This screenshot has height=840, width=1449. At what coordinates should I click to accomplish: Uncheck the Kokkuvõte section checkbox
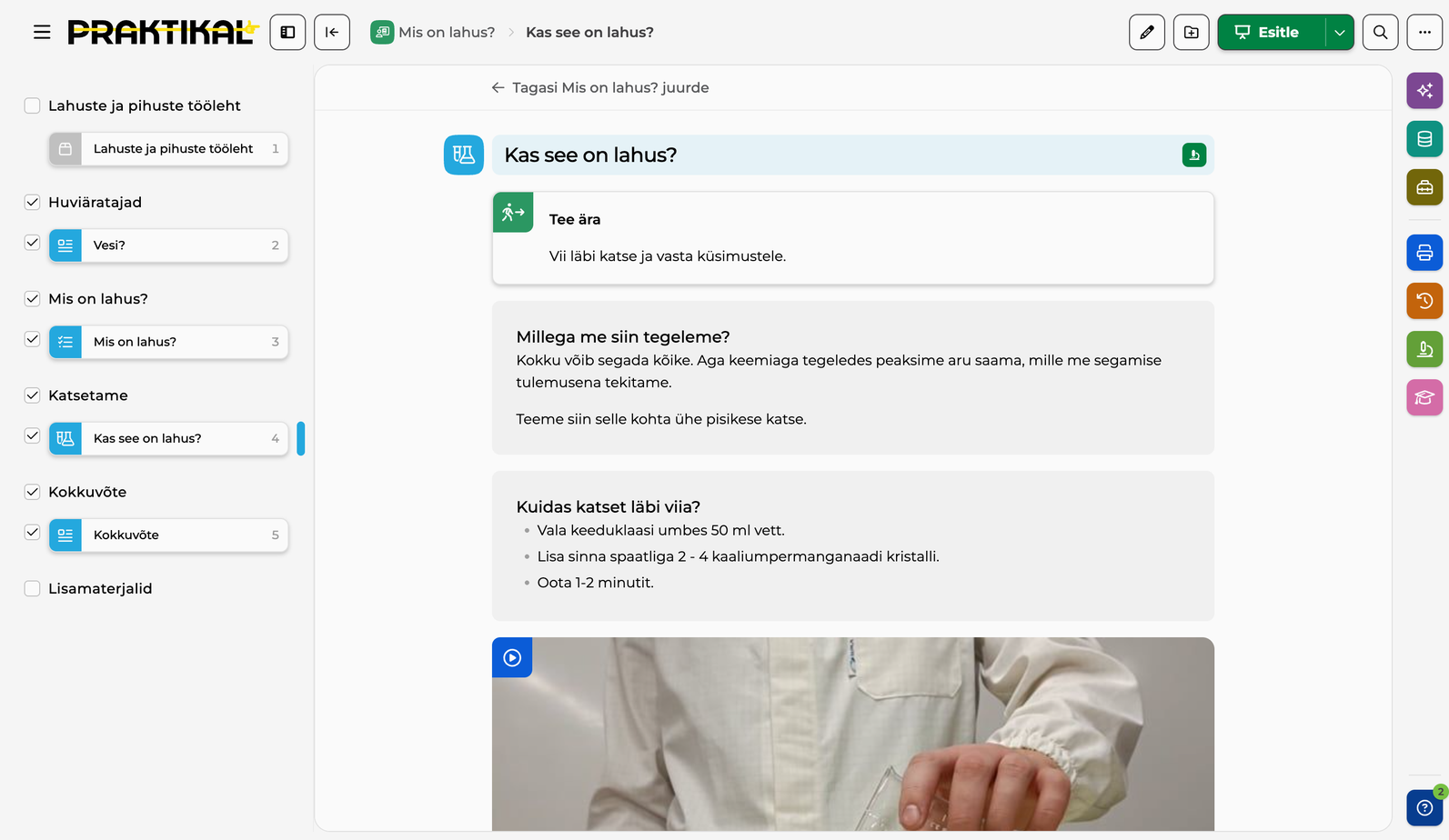32,492
